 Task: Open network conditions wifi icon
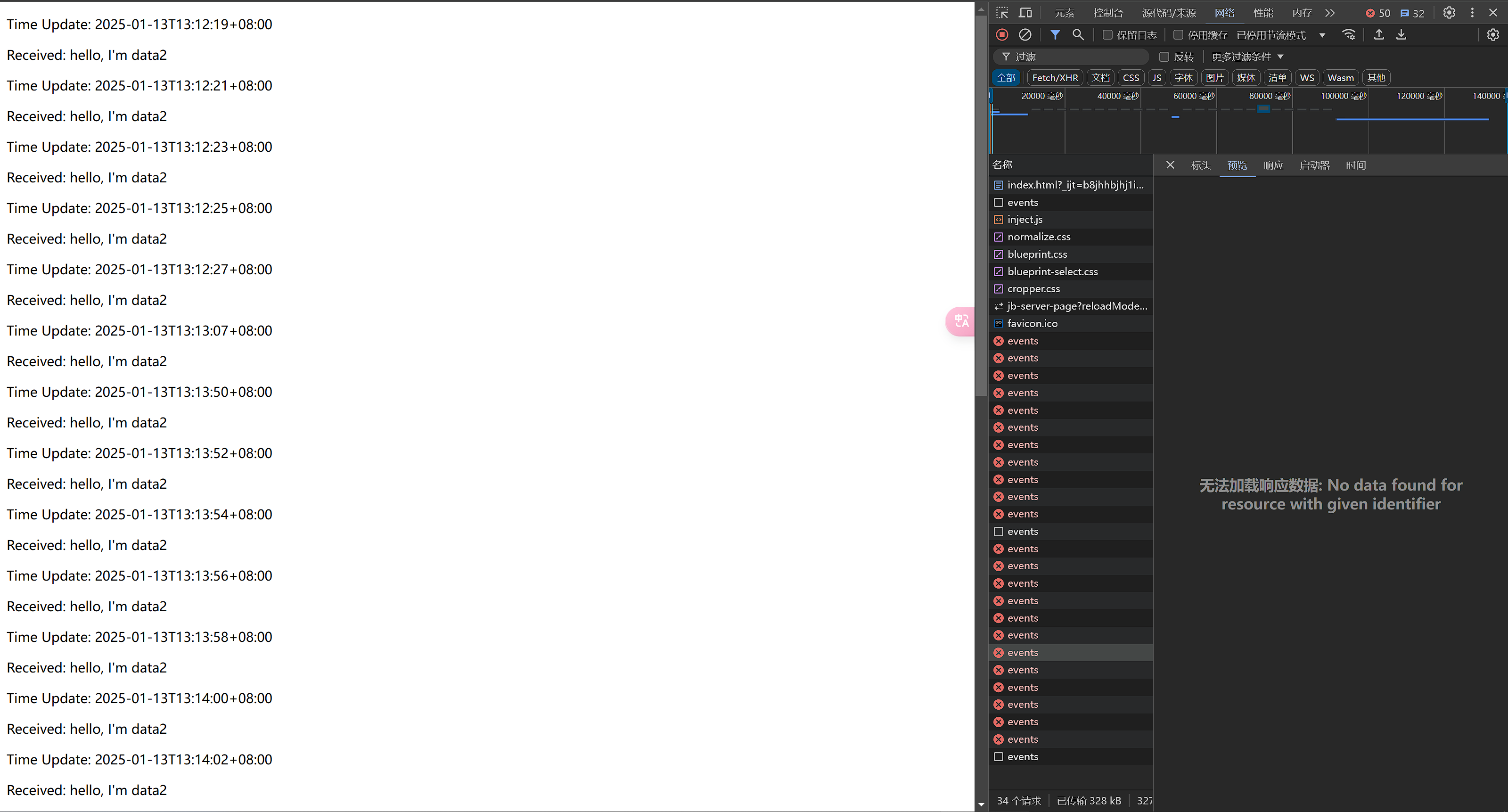click(1349, 34)
